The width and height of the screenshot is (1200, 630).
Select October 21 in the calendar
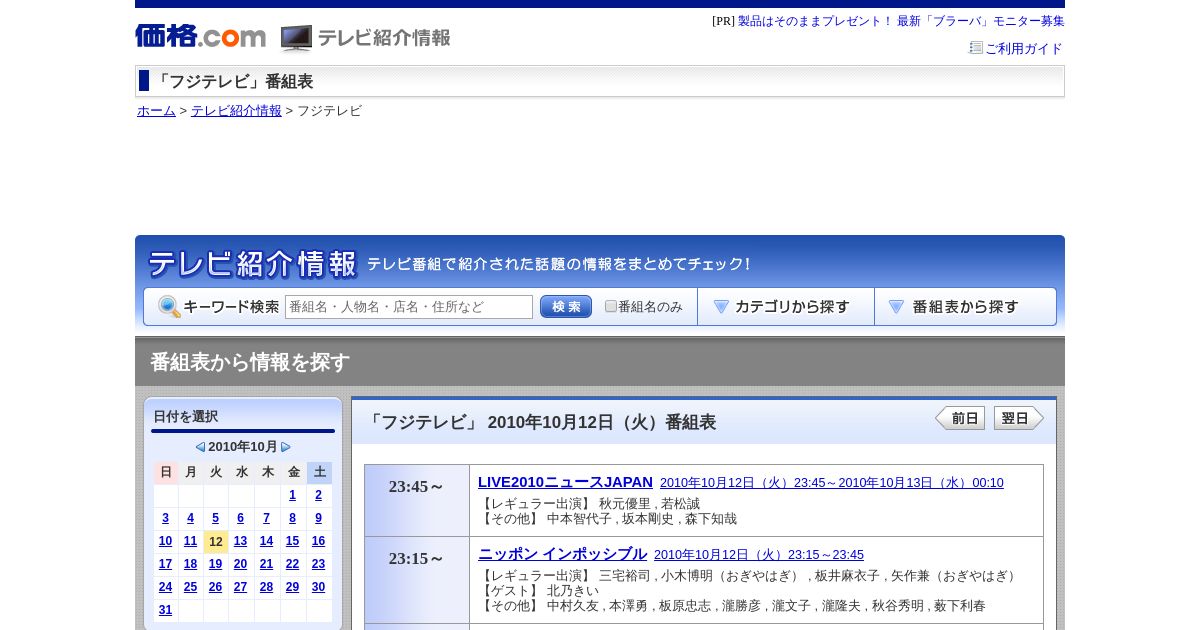tap(267, 564)
